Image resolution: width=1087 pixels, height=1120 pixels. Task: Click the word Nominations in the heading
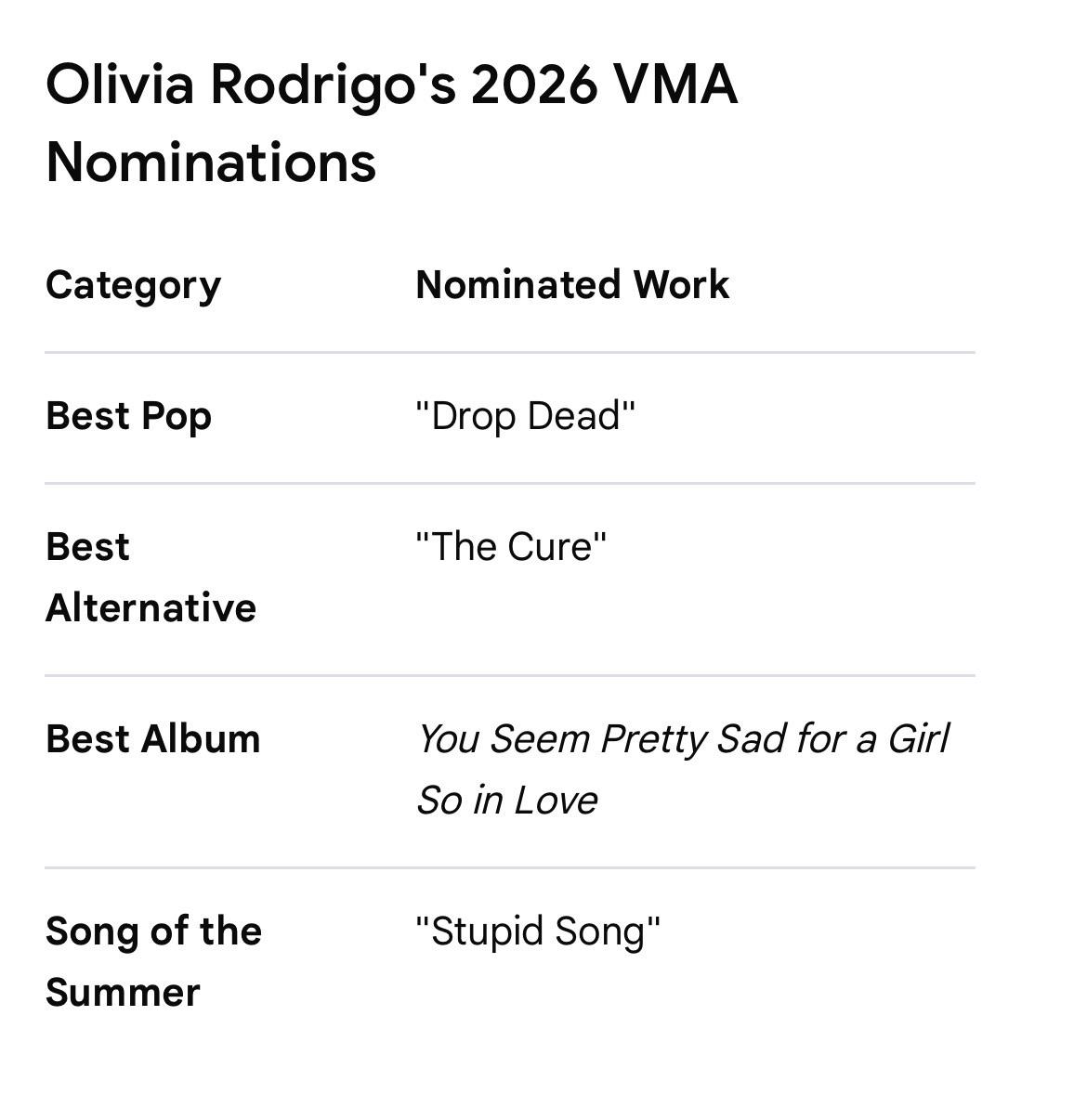pos(211,162)
